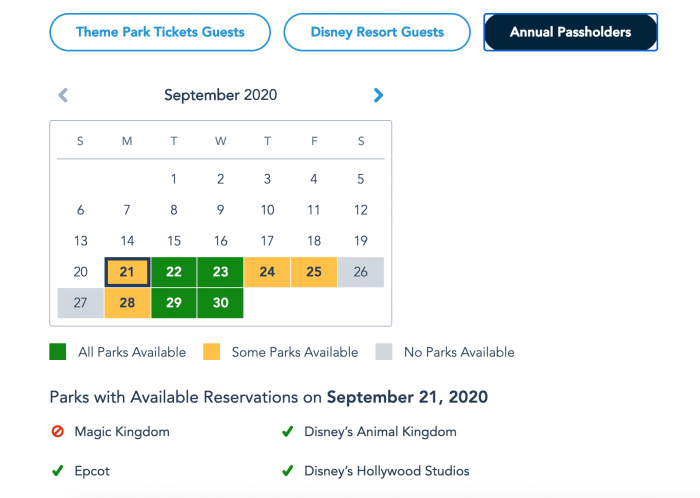Viewport: 700px width, 498px height.
Task: Advance to next month with right chevron
Action: coord(378,95)
